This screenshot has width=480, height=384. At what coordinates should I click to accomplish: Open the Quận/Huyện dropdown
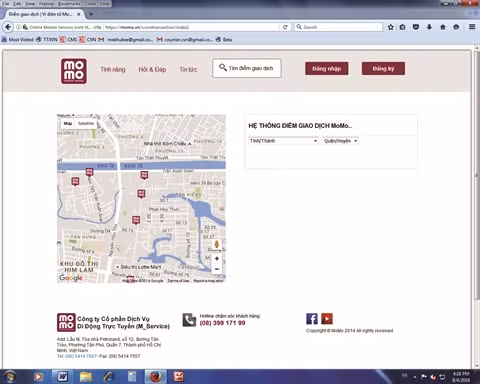pos(340,141)
